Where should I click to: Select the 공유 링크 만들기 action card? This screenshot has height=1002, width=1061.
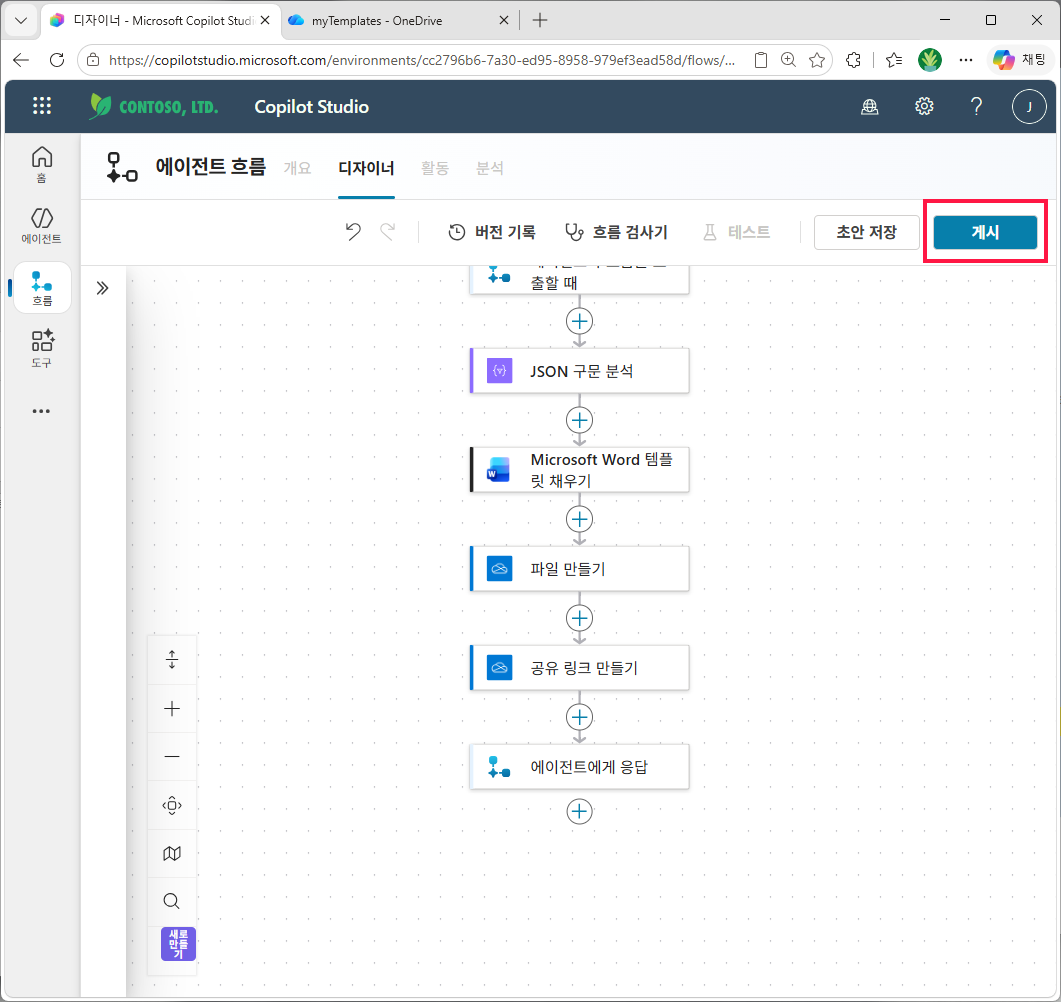tap(580, 668)
